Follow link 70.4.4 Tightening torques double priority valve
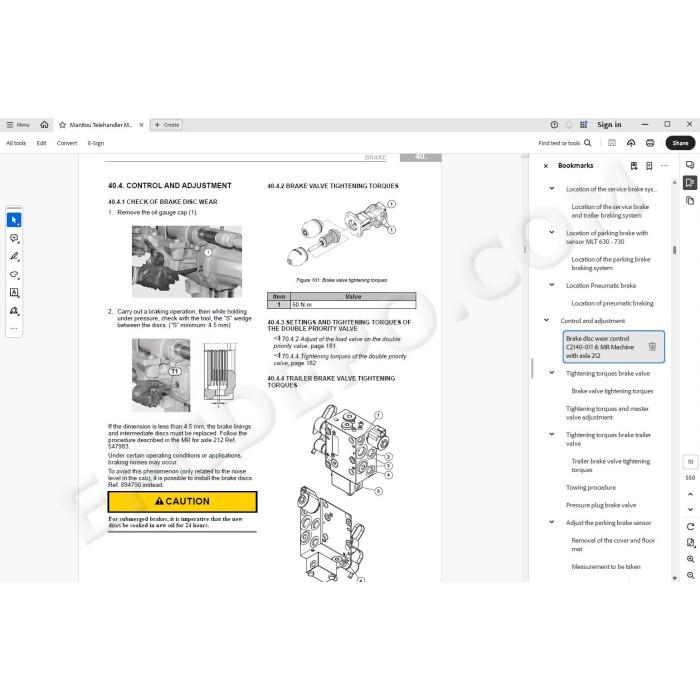Image resolution: width=700 pixels, height=700 pixels. (x=340, y=359)
